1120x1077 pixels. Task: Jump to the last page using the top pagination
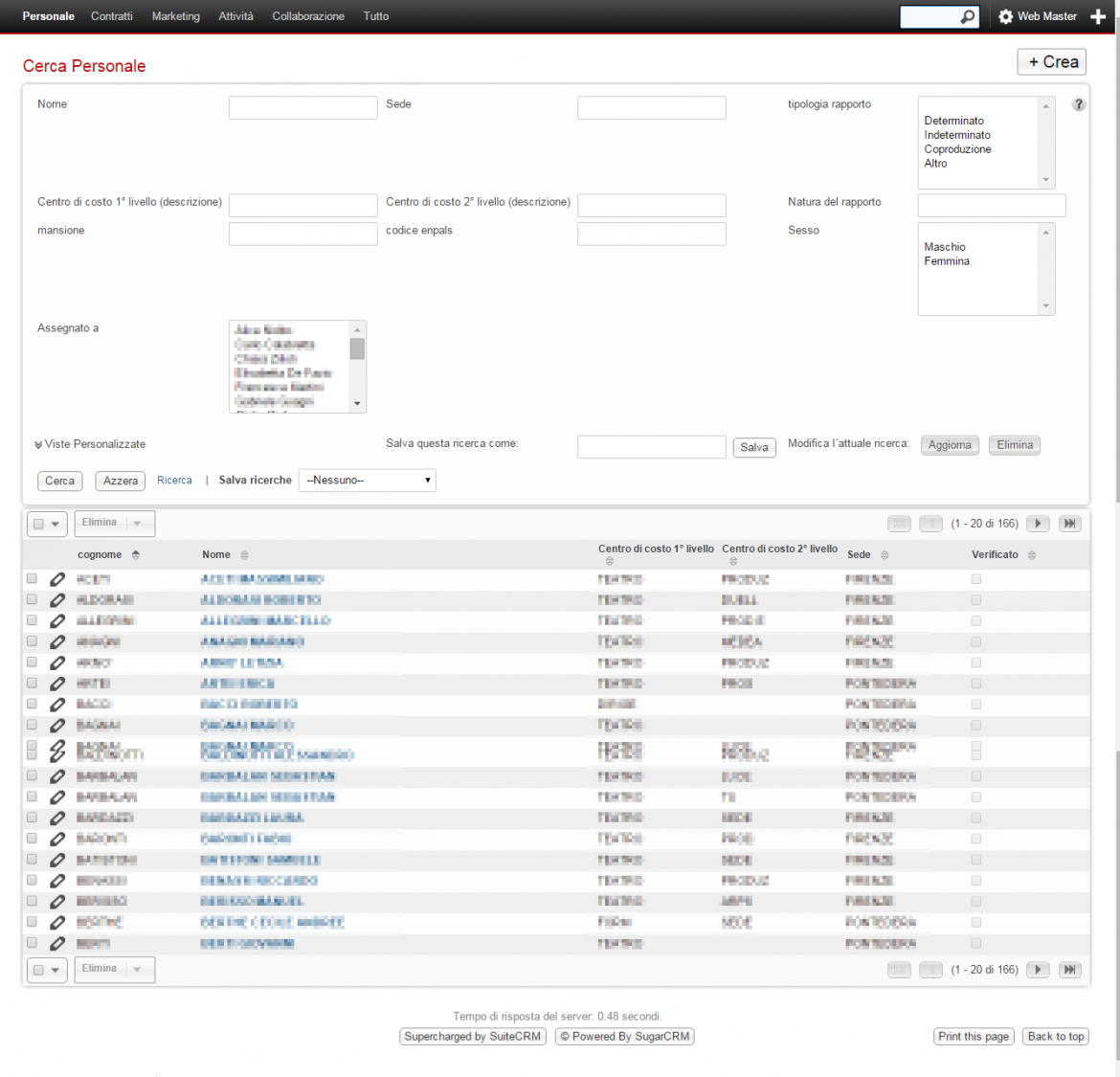tap(1069, 524)
